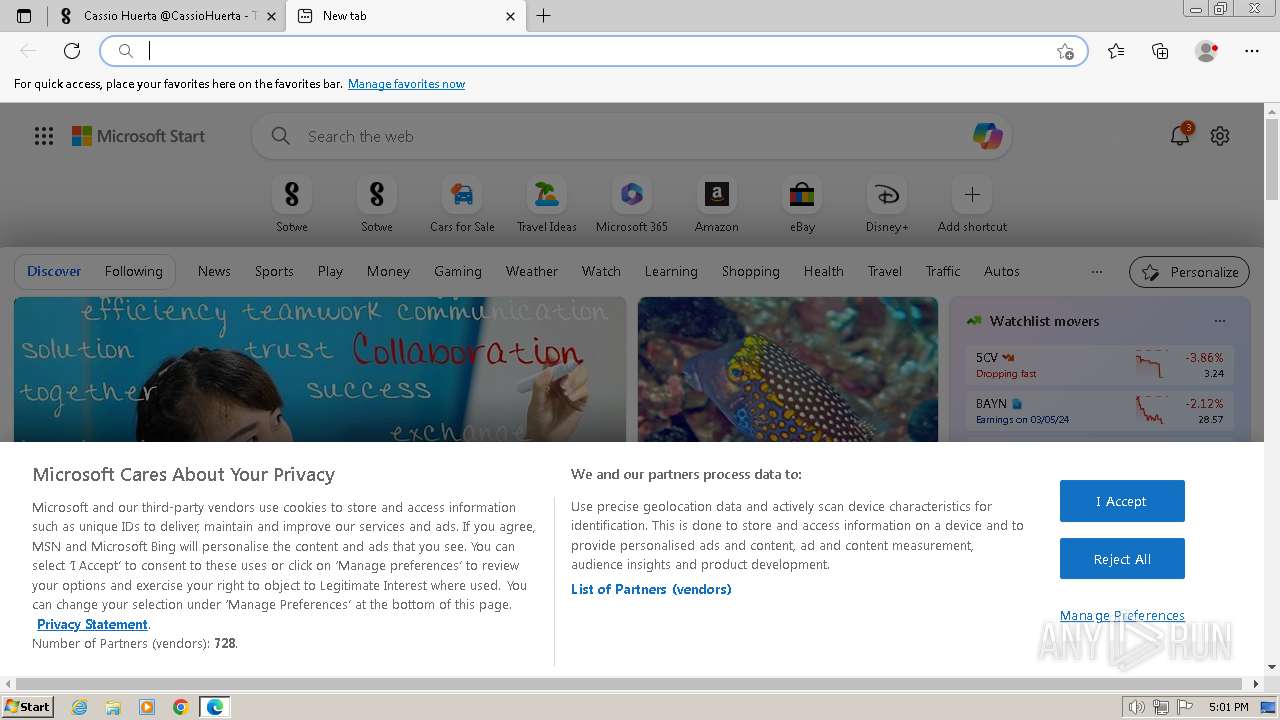
Task: Click the new tab plus button
Action: (x=543, y=16)
